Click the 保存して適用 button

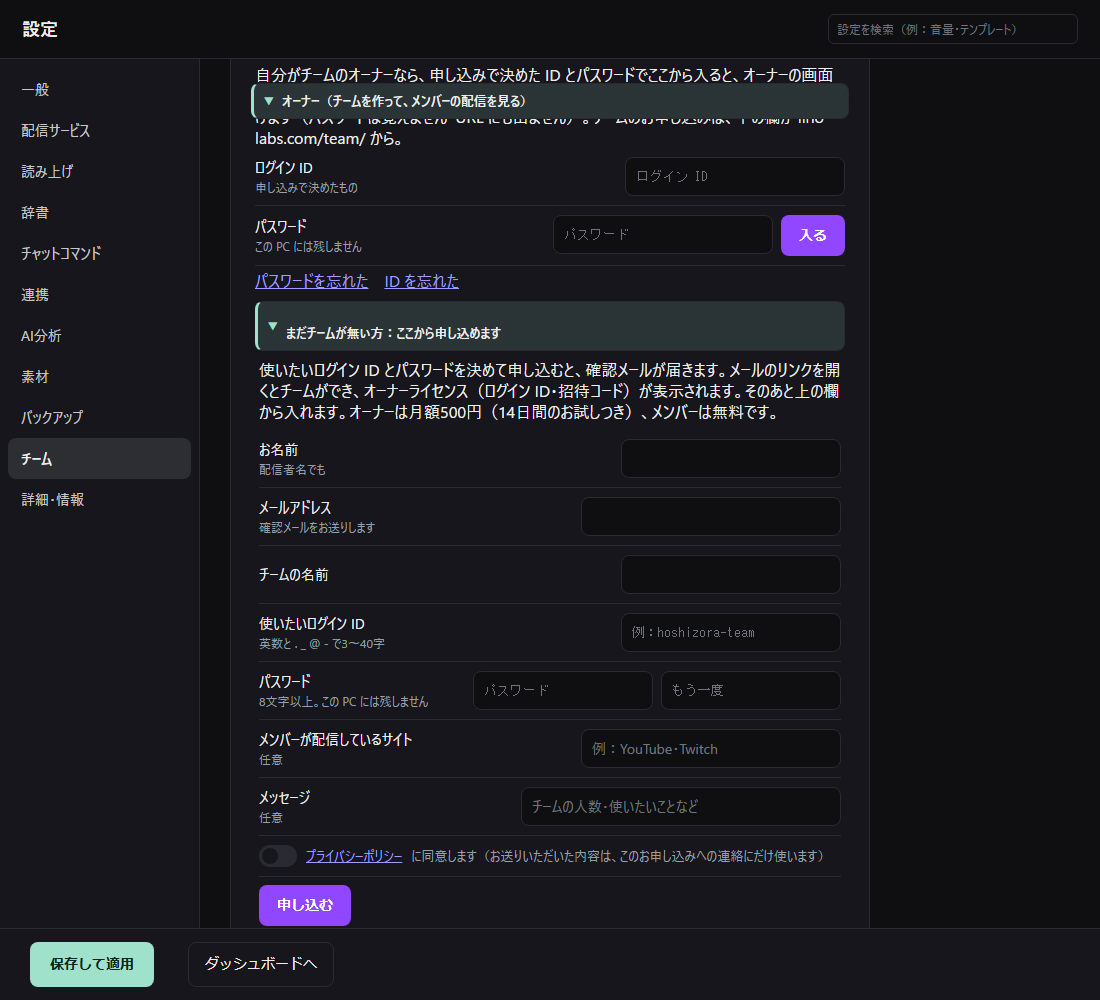click(92, 964)
